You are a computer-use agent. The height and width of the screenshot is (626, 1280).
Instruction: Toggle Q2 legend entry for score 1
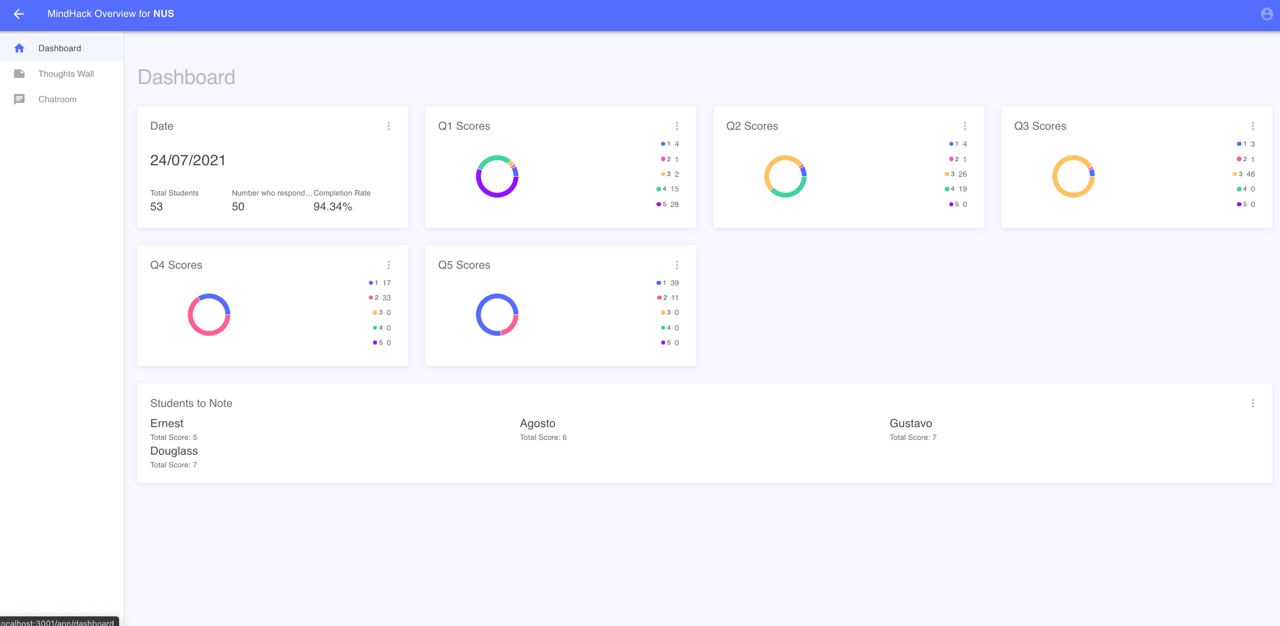point(958,144)
